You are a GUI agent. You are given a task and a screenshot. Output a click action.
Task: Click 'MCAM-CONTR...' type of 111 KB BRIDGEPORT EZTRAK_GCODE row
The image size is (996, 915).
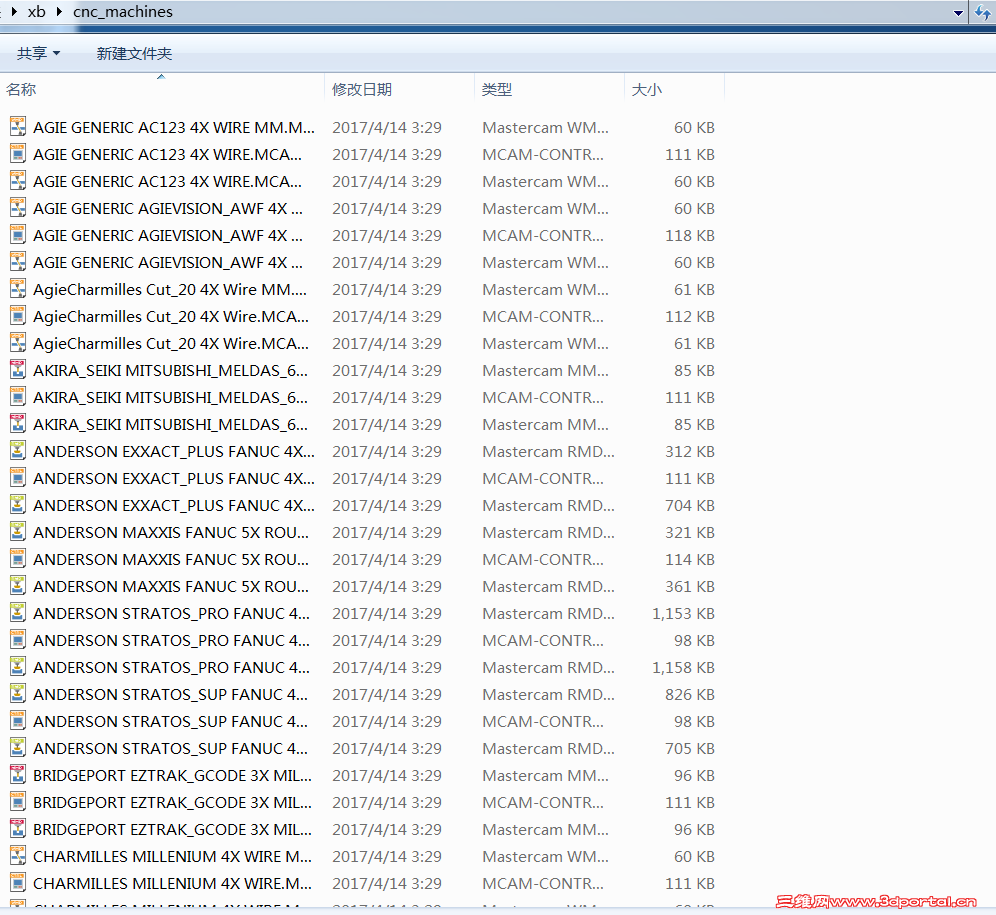tap(543, 803)
